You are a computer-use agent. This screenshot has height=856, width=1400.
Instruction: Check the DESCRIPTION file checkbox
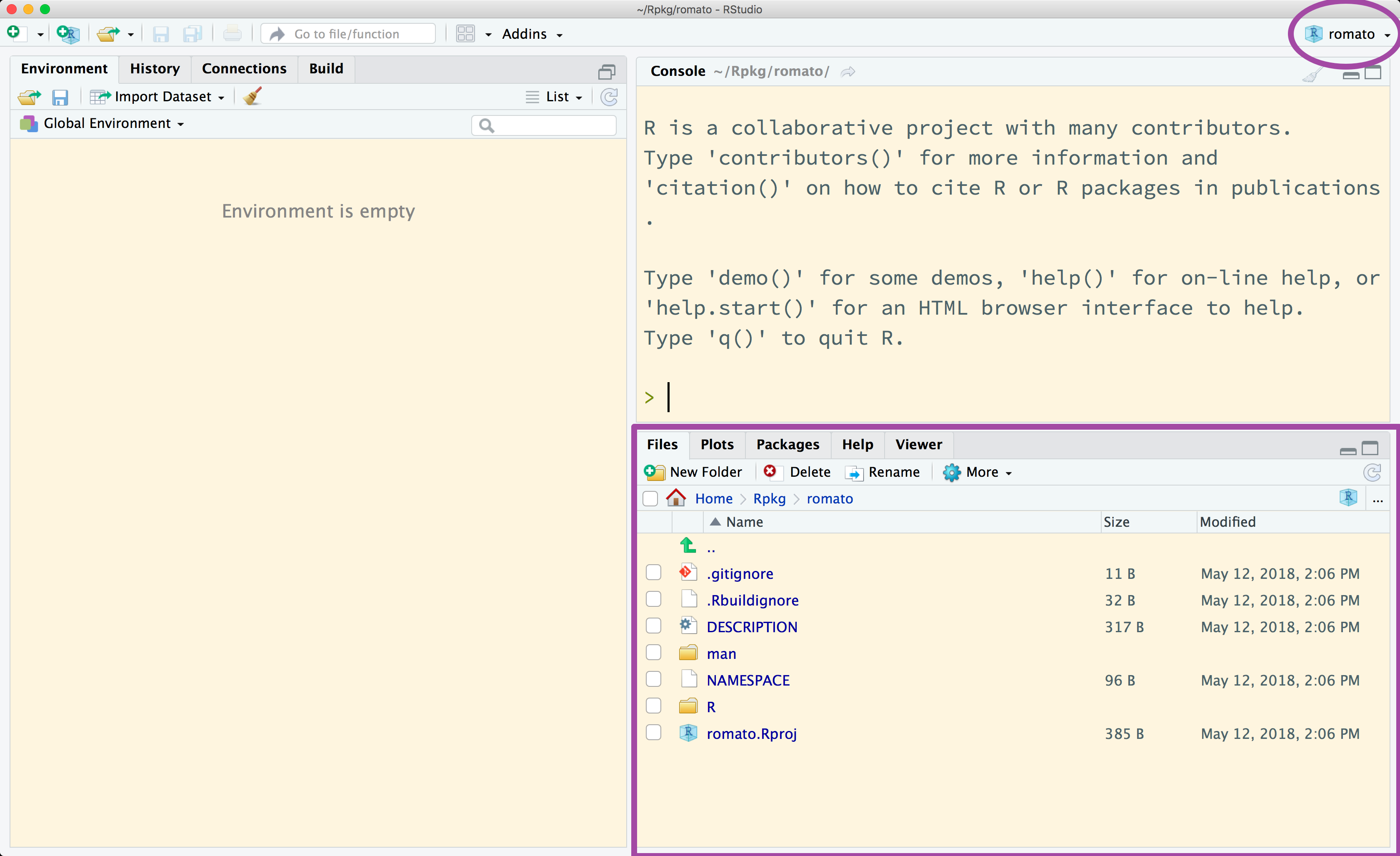click(x=653, y=626)
